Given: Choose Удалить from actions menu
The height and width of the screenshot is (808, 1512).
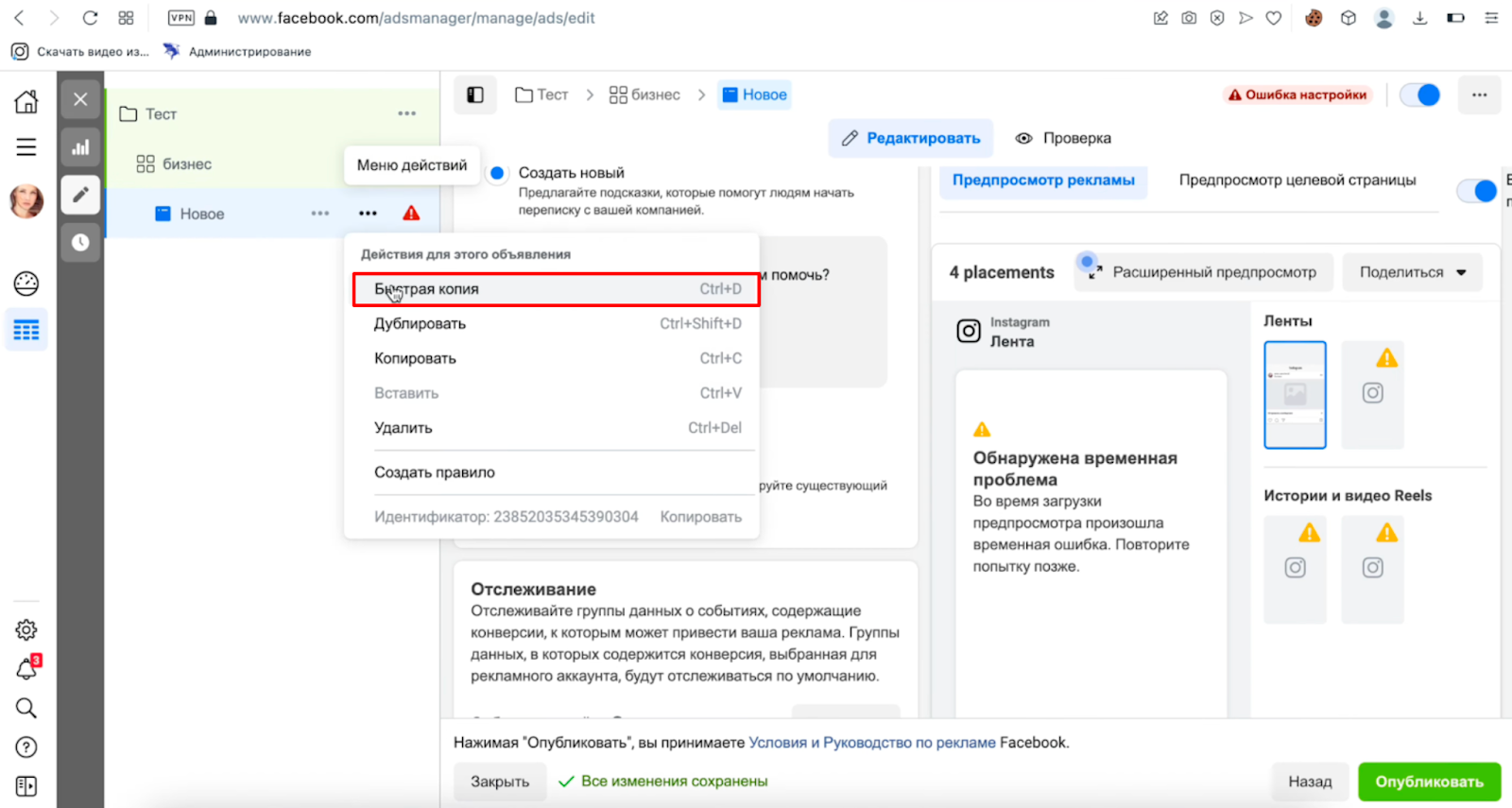Looking at the screenshot, I should point(557,428).
